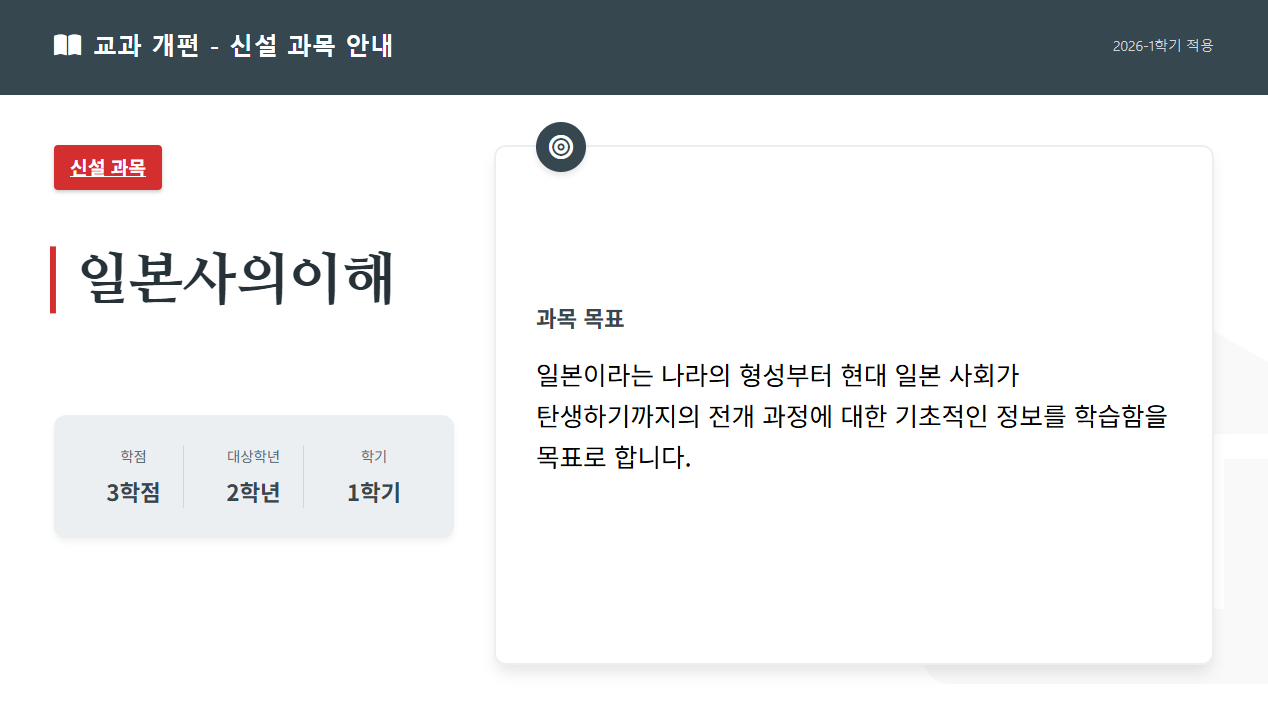Viewport: 1268px width, 708px height.
Task: Click the 학기 label
Action: pos(374,457)
